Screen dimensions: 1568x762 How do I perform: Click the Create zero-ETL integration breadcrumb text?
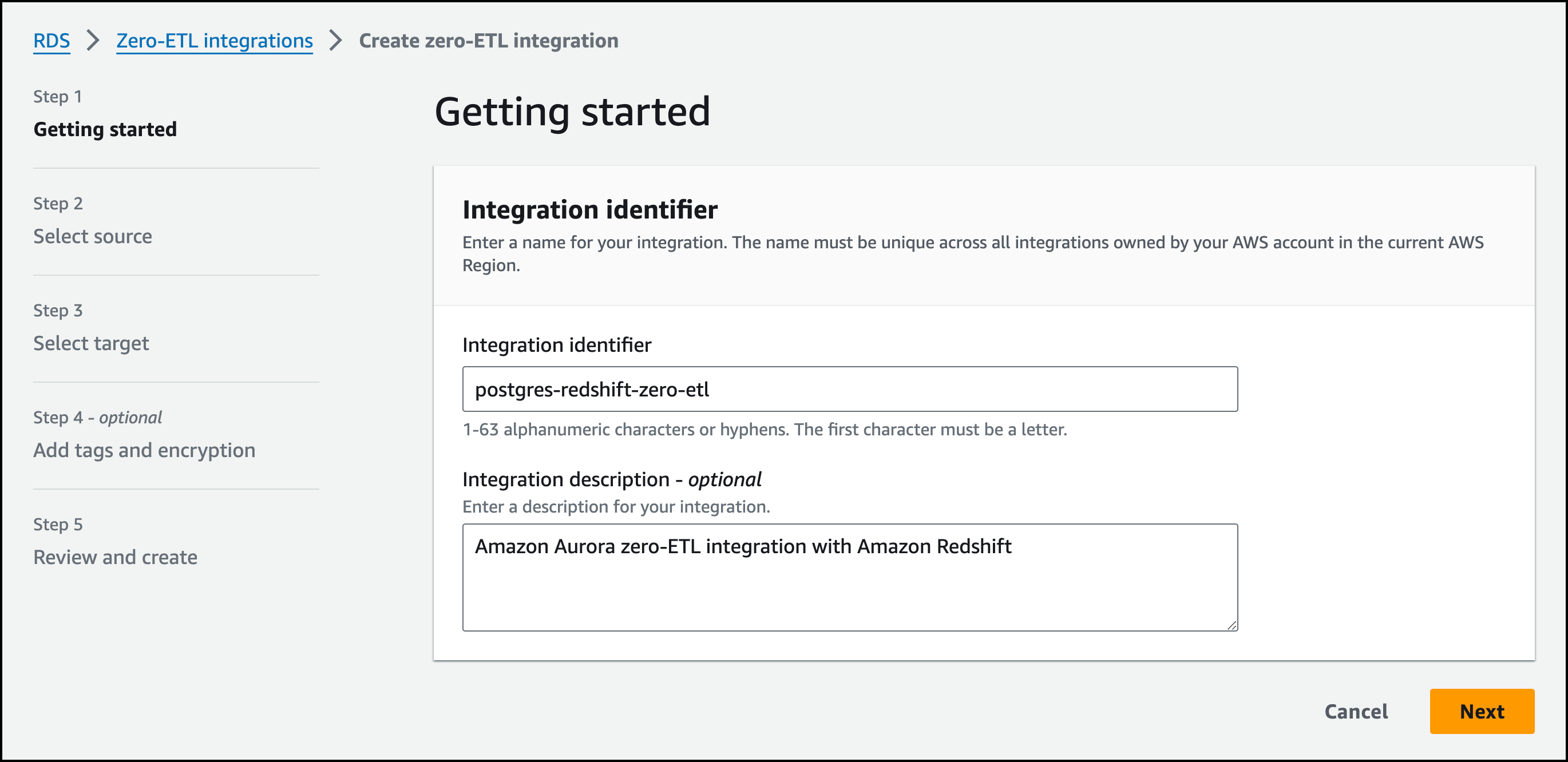[488, 40]
